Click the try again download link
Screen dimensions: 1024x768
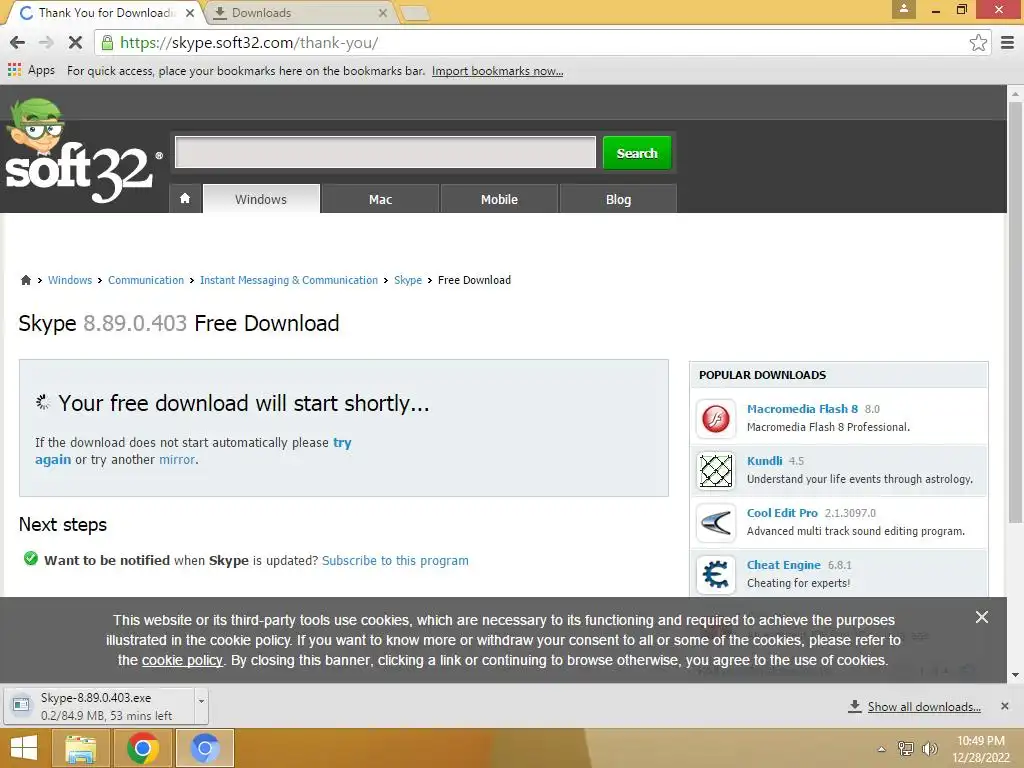tap(342, 443)
